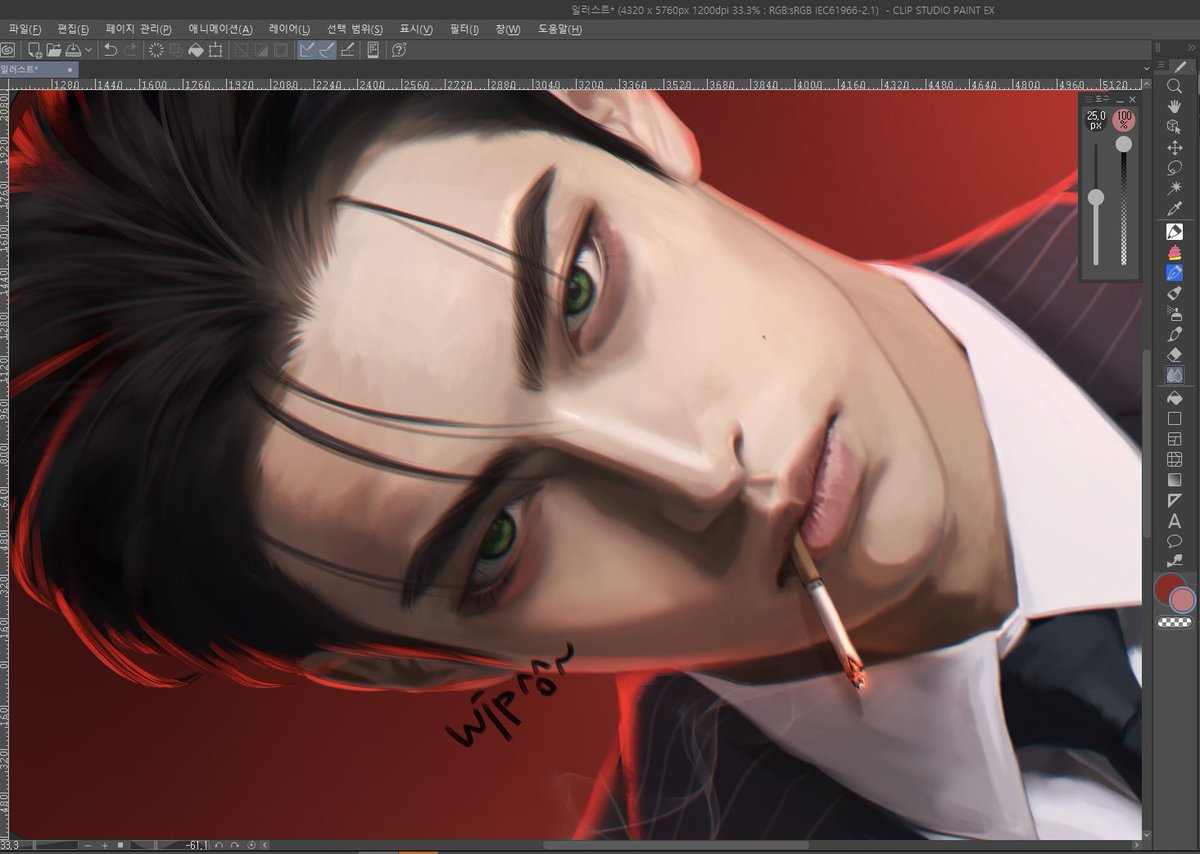The height and width of the screenshot is (854, 1200).
Task: Select the Correct line tool
Action: [1175, 560]
